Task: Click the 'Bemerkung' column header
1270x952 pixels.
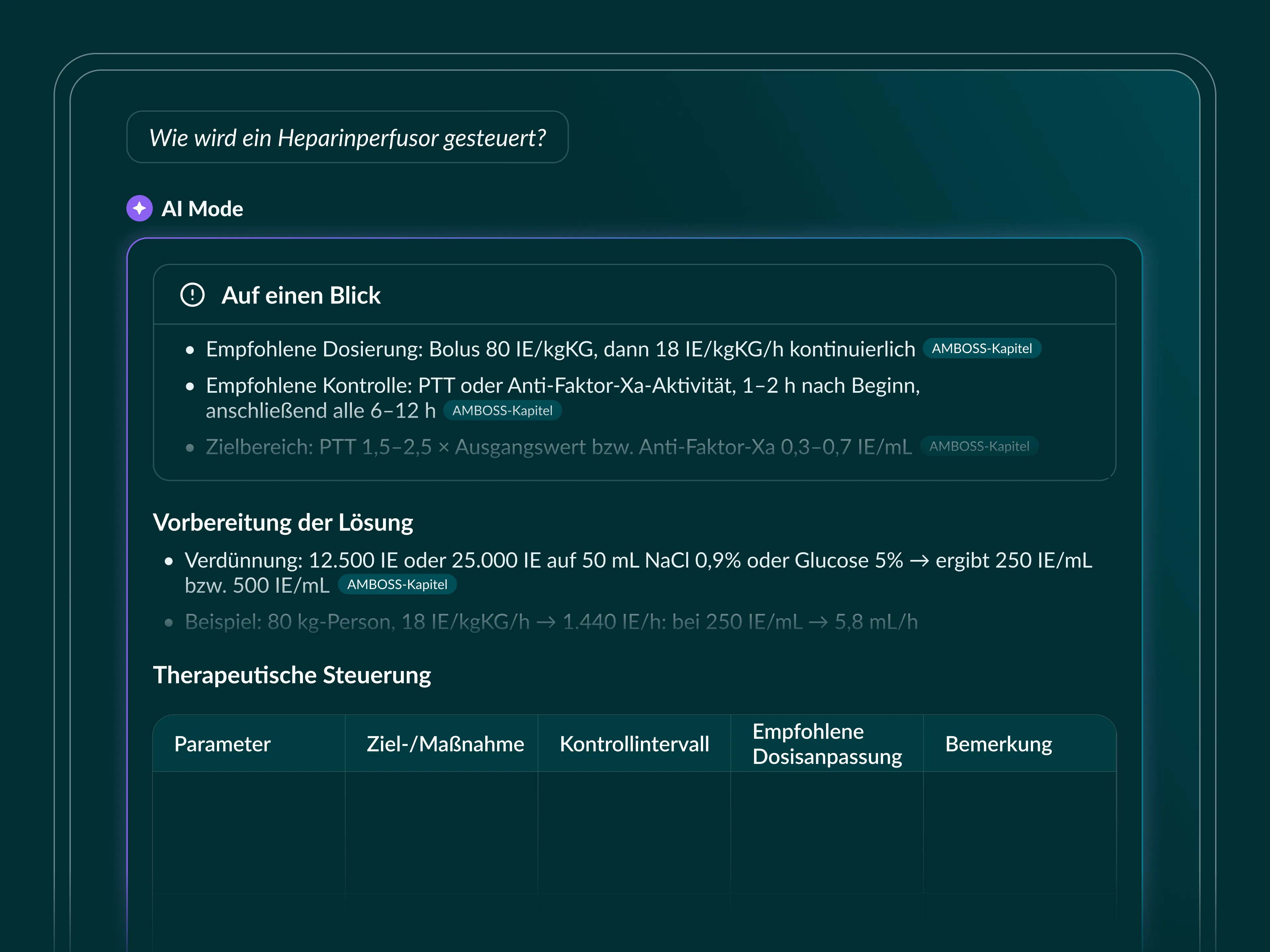Action: point(1020,744)
